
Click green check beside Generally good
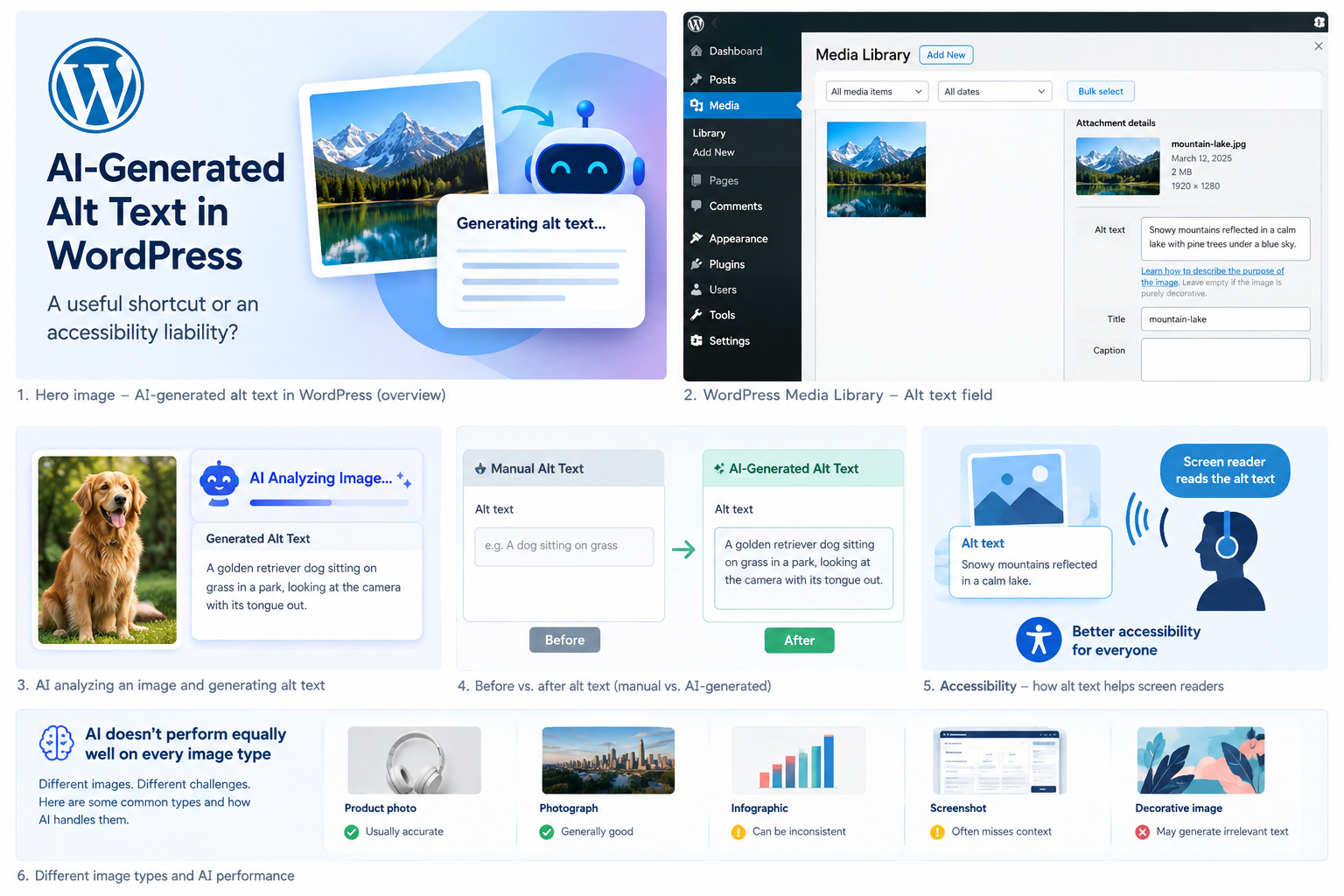(x=547, y=832)
